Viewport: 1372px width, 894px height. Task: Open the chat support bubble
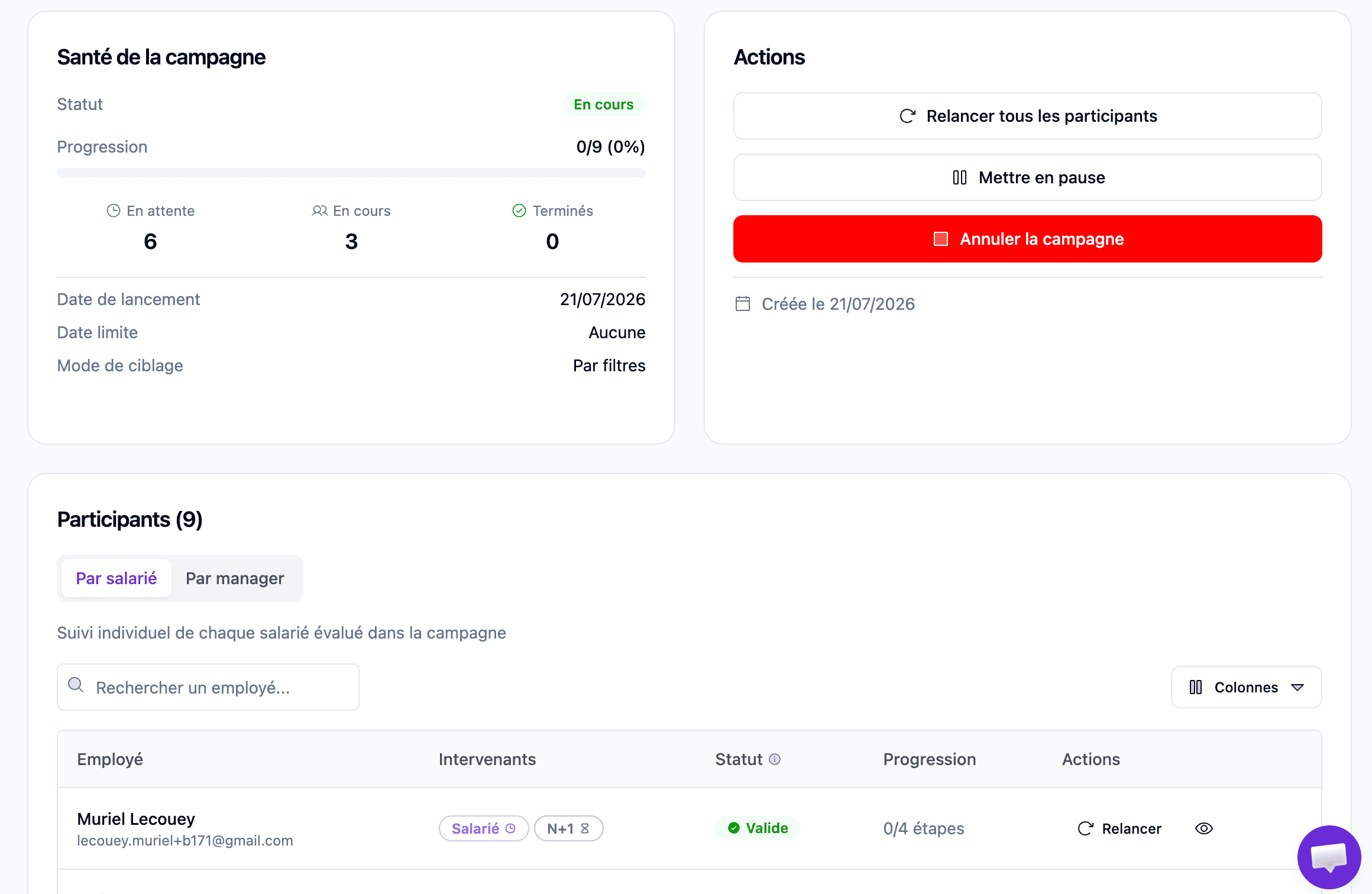[1329, 857]
